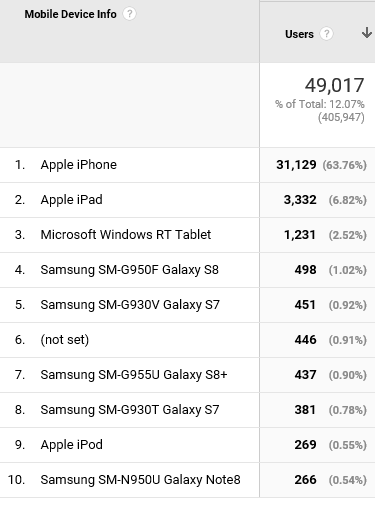The height and width of the screenshot is (507, 375).
Task: Select Samsung SM-G930T Galaxy S7 entry
Action: point(130,410)
